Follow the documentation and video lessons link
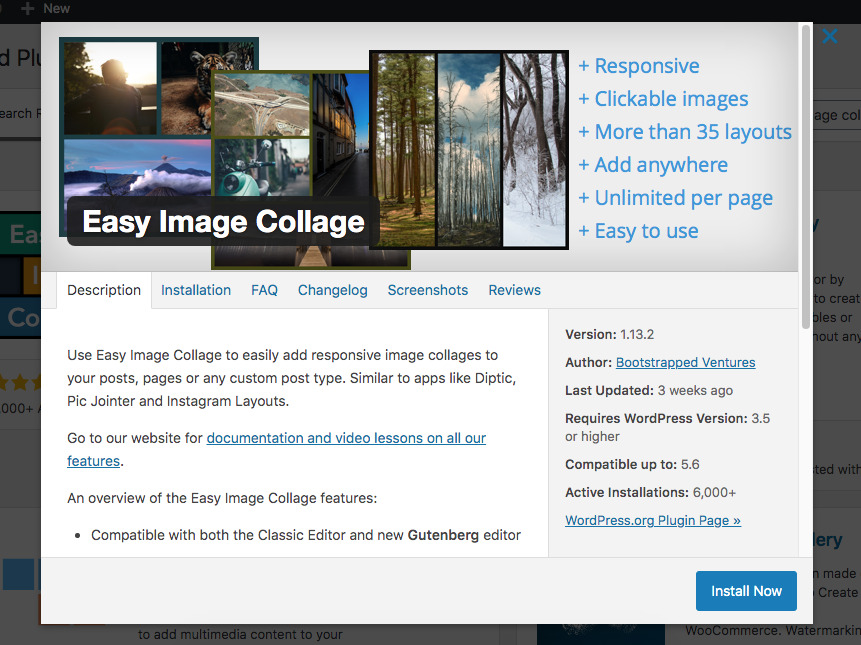 [x=346, y=438]
